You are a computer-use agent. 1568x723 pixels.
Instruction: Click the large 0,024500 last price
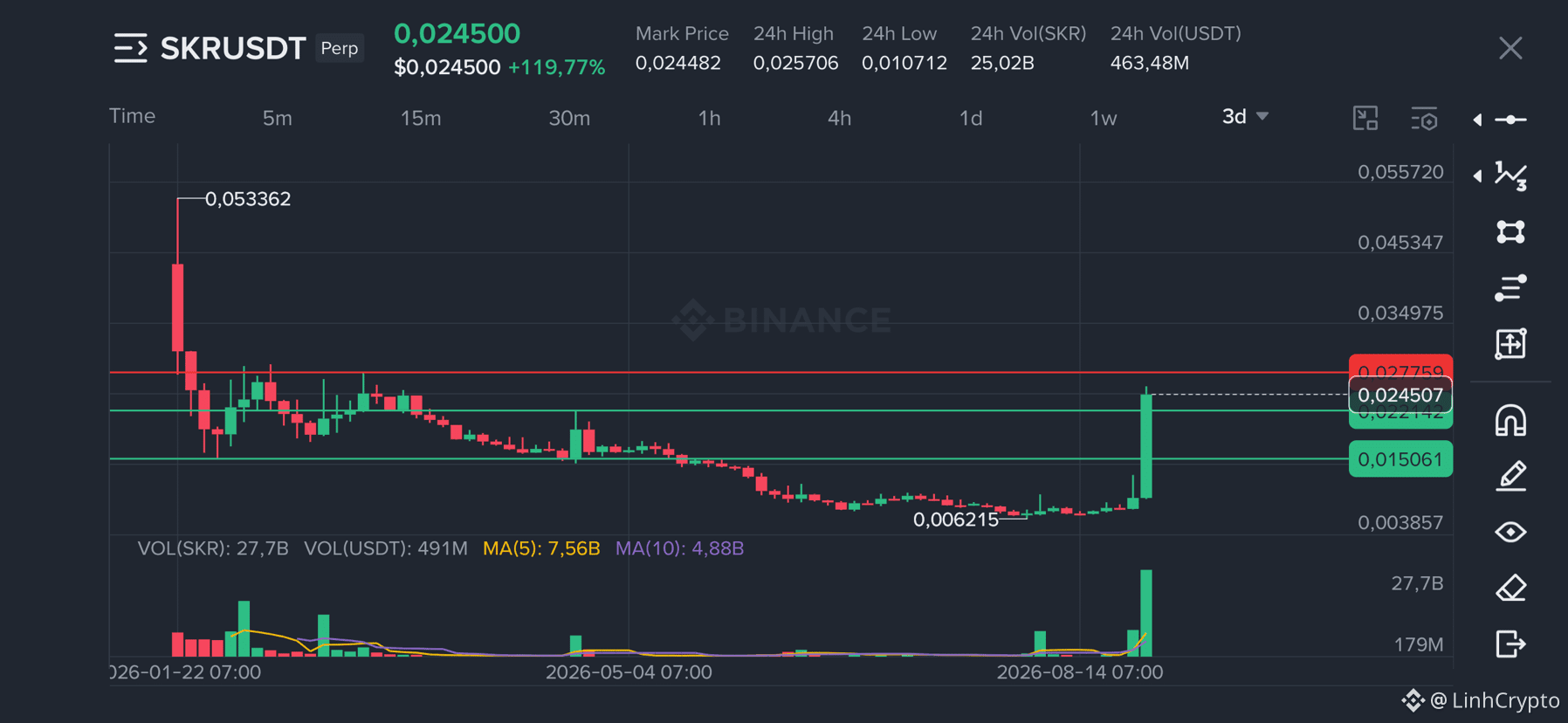click(457, 34)
